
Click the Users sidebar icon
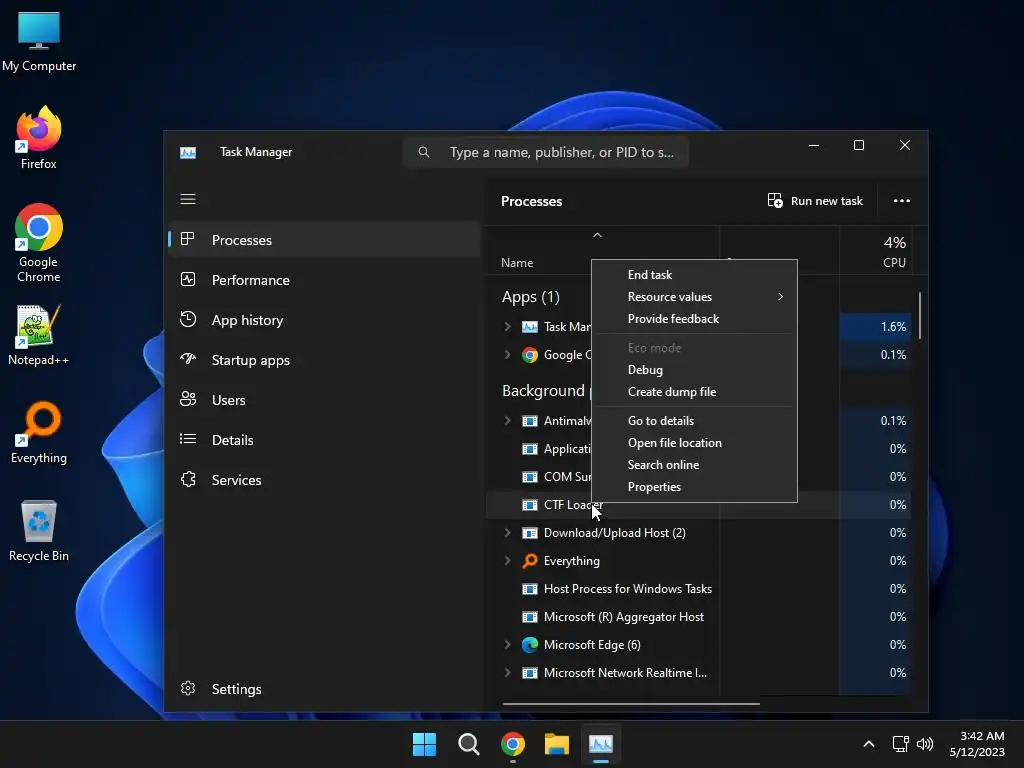tap(188, 399)
